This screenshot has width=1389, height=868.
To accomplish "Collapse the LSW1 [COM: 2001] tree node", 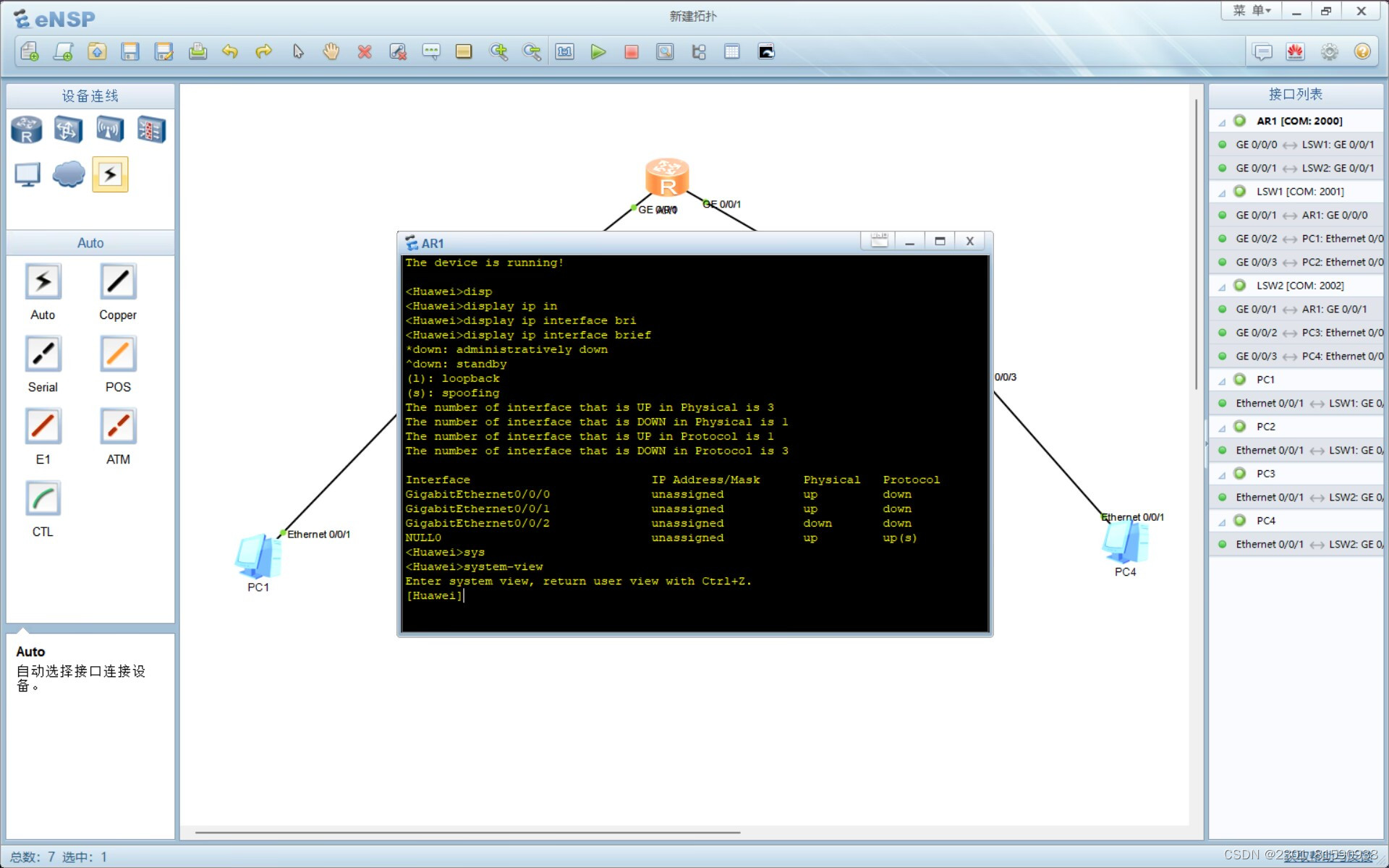I will (x=1222, y=193).
